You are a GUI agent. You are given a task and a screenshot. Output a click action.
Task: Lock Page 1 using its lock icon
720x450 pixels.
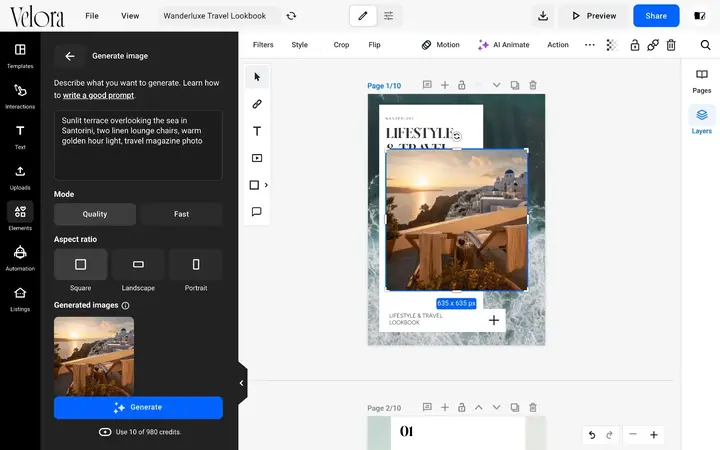(461, 85)
